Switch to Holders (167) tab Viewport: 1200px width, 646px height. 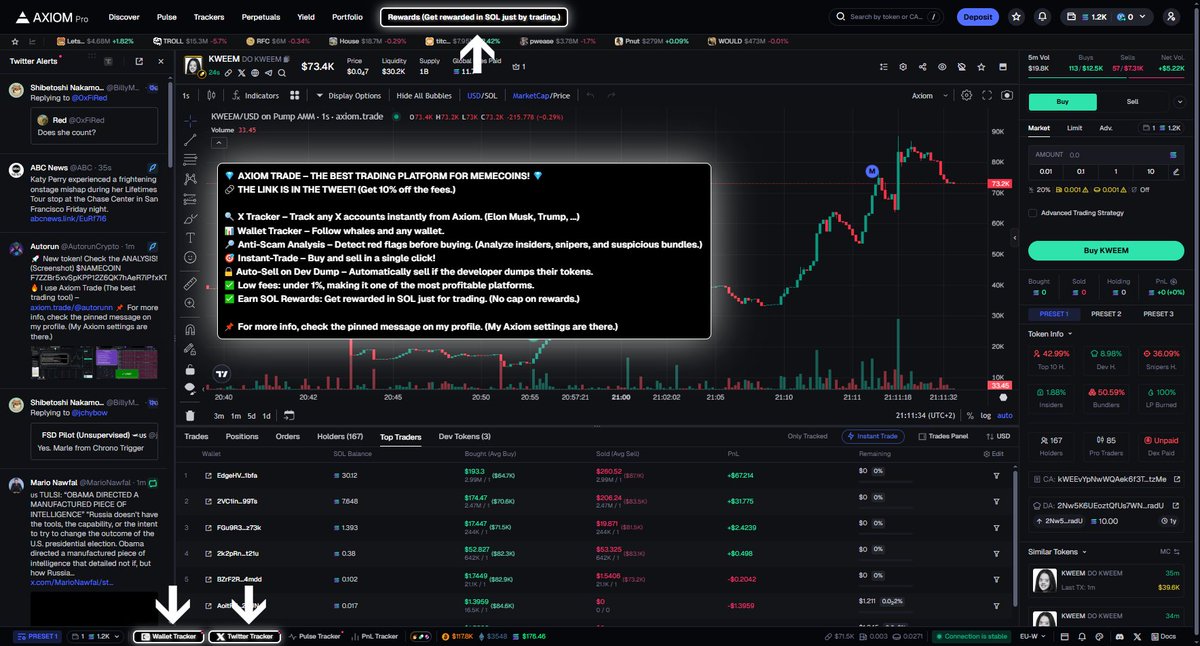tap(340, 436)
